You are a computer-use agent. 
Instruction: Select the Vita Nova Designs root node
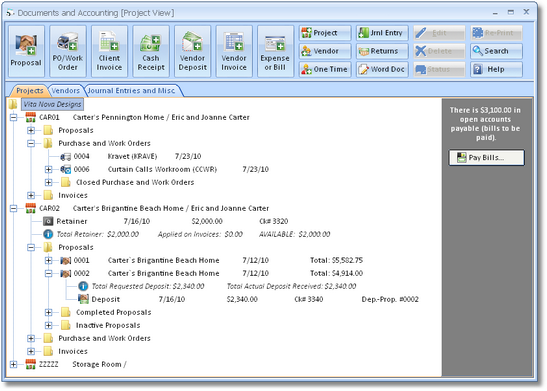(x=52, y=104)
